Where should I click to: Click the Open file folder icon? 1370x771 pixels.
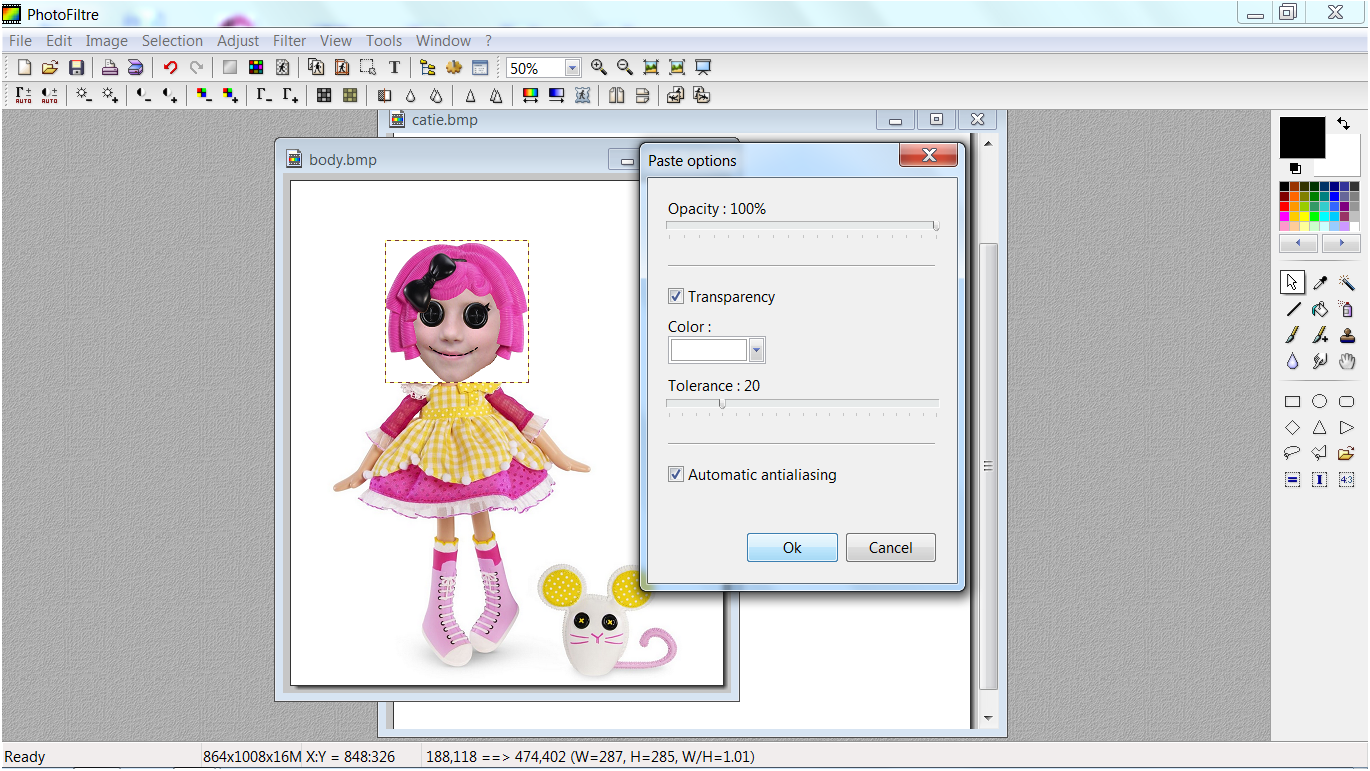point(50,67)
